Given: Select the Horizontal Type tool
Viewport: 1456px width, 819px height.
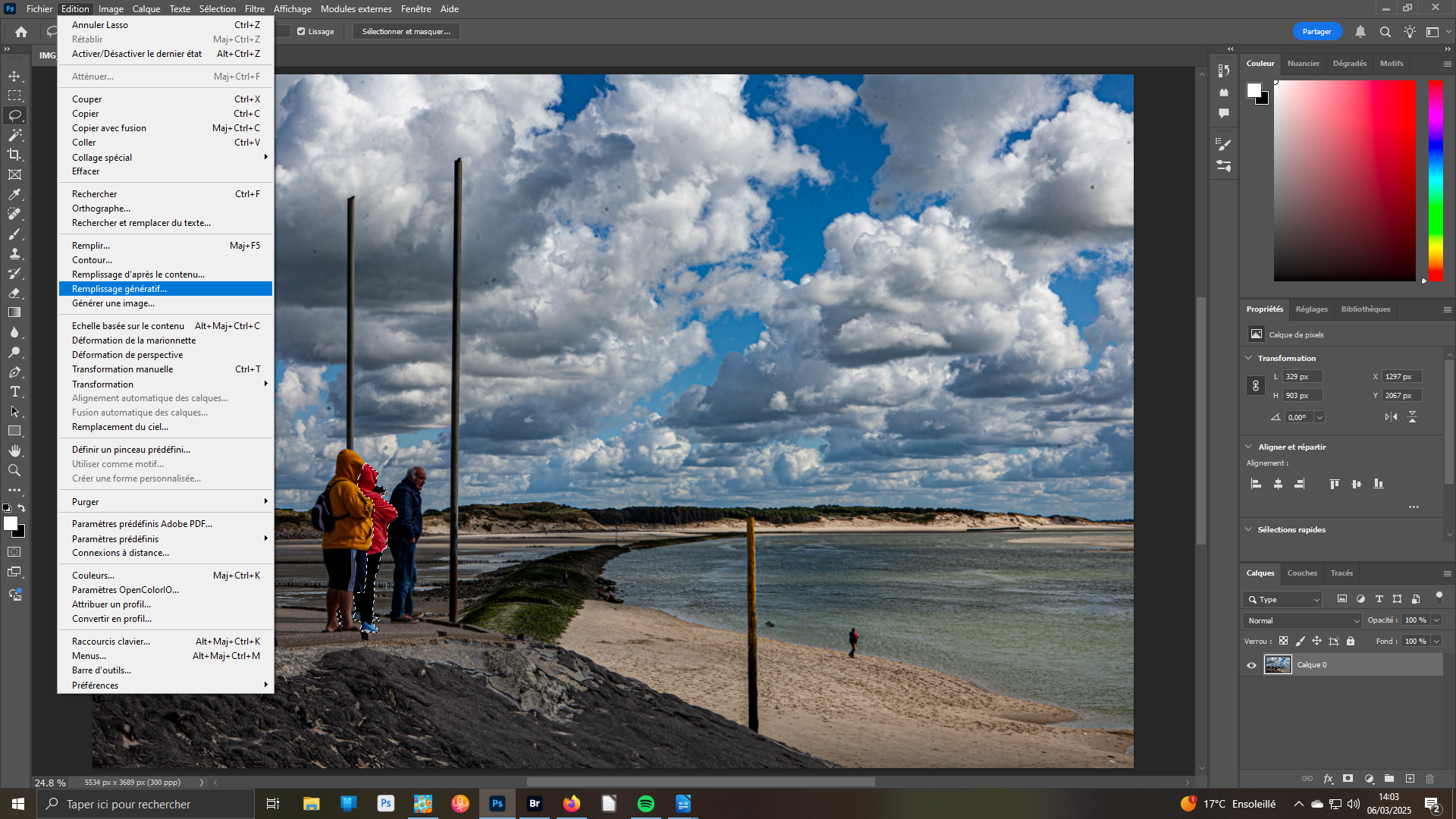Looking at the screenshot, I should click(x=14, y=392).
